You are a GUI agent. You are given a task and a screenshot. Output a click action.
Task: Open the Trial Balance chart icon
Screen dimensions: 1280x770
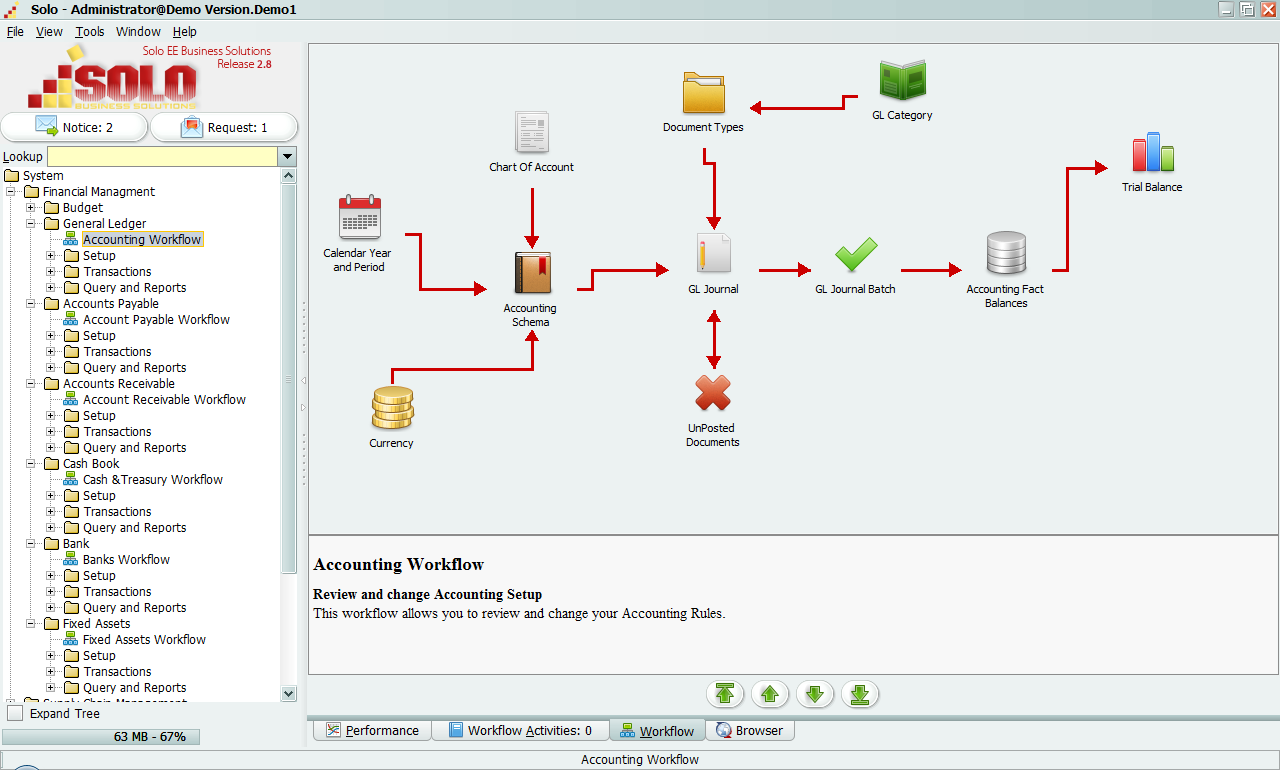click(x=1152, y=153)
